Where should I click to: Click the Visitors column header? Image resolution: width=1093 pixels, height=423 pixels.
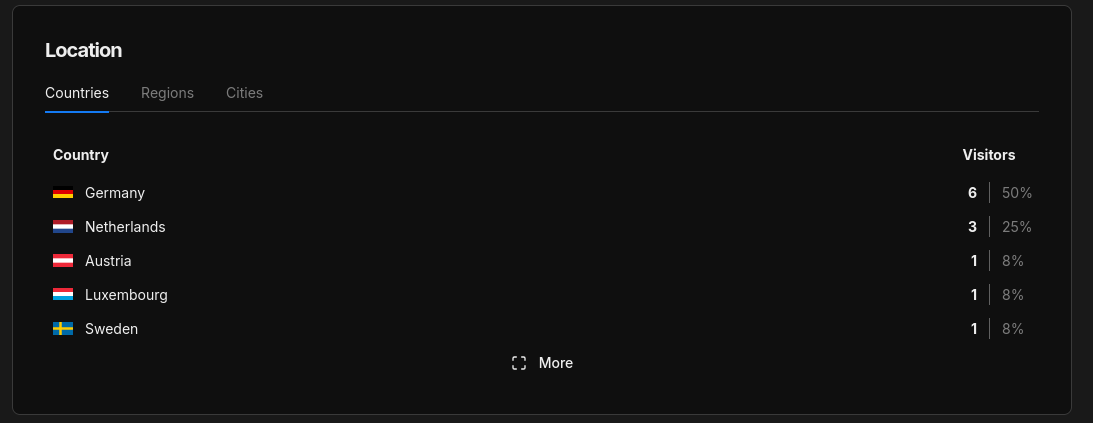point(989,155)
